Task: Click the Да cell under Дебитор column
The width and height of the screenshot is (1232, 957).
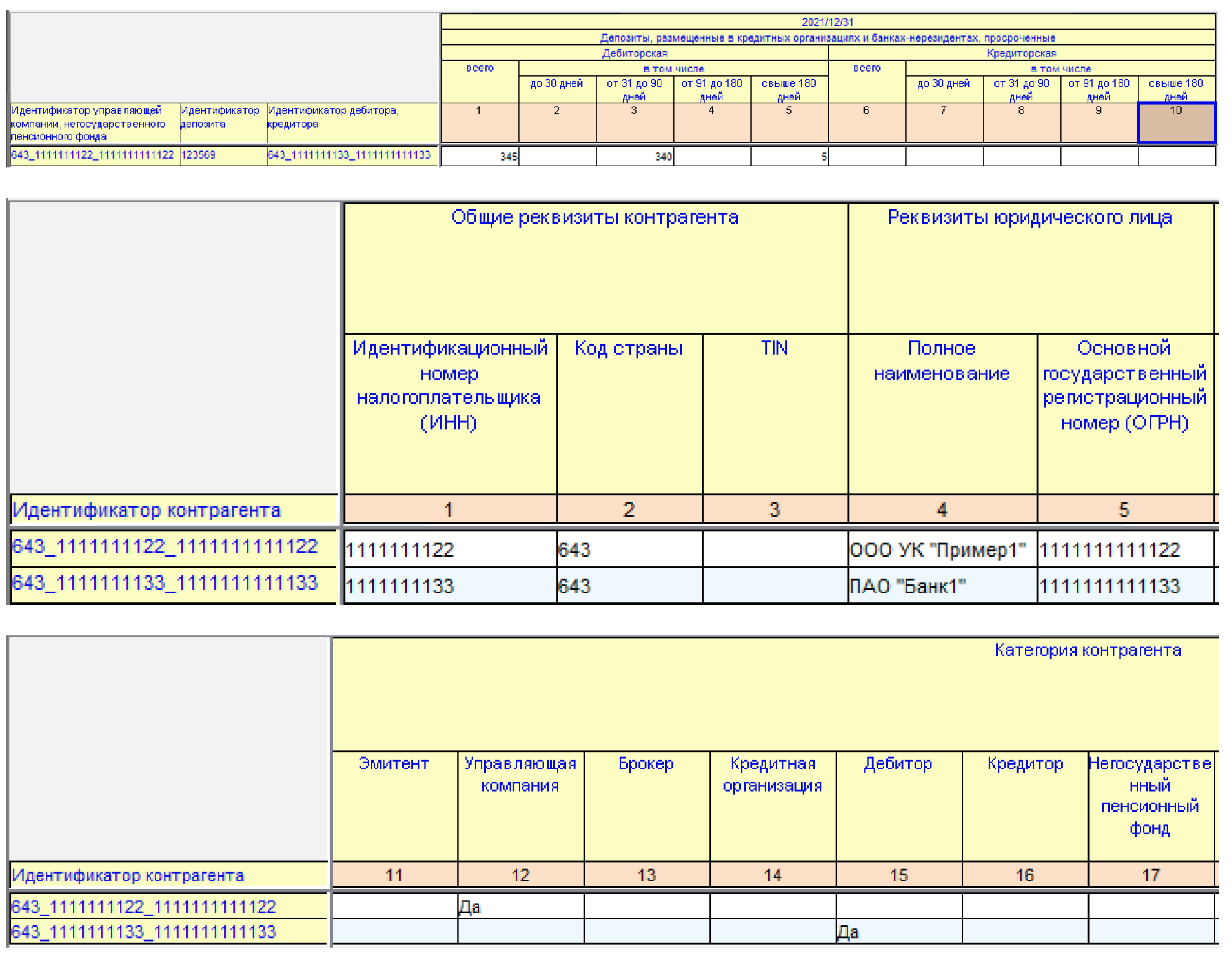Action: 898,931
